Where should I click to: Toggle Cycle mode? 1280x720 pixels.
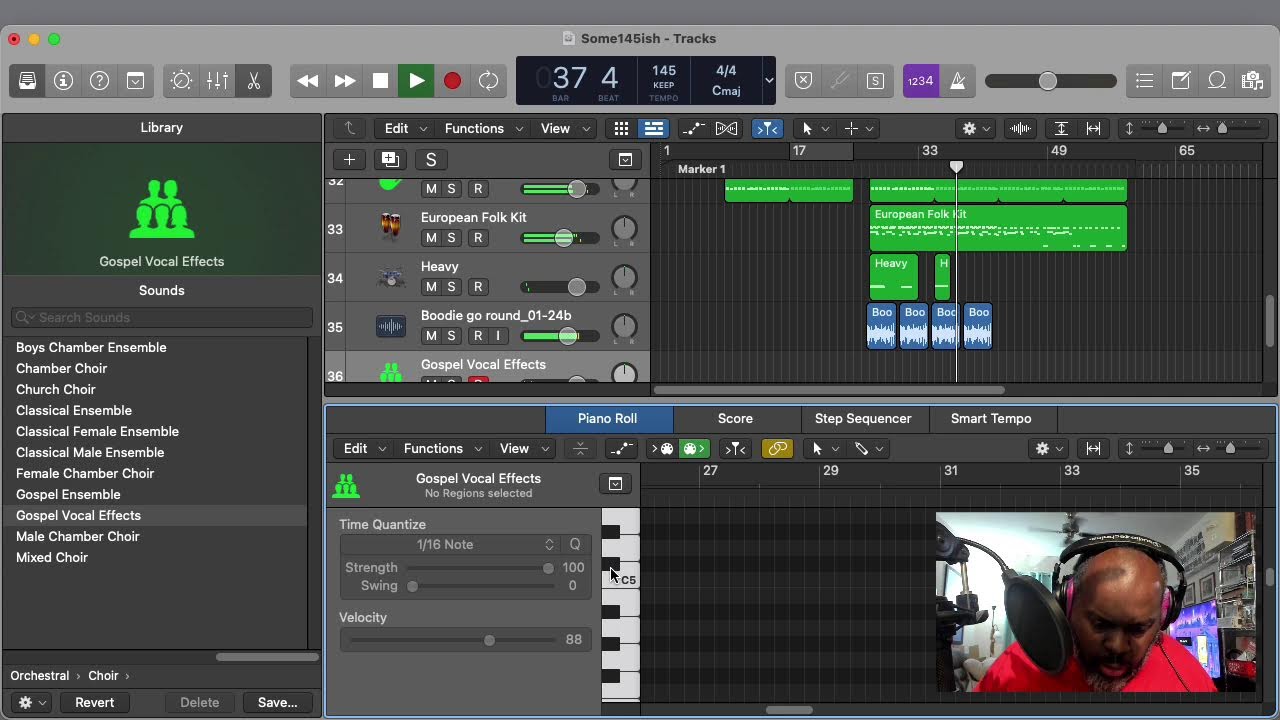[488, 81]
